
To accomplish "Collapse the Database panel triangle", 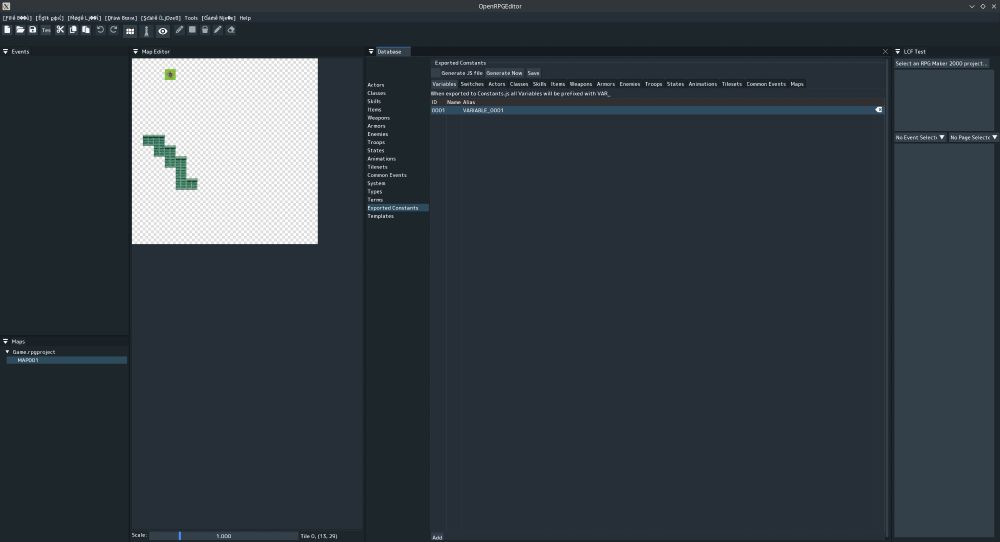I will click(x=371, y=52).
